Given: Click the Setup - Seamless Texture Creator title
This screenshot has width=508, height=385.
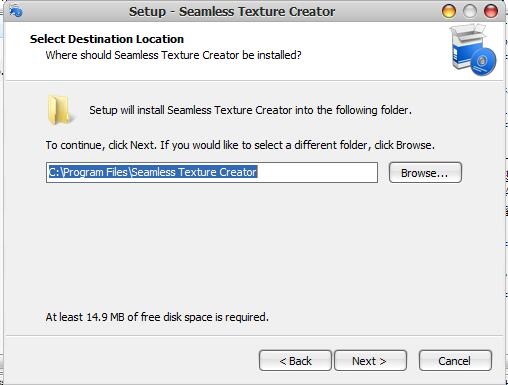Looking at the screenshot, I should (x=232, y=12).
